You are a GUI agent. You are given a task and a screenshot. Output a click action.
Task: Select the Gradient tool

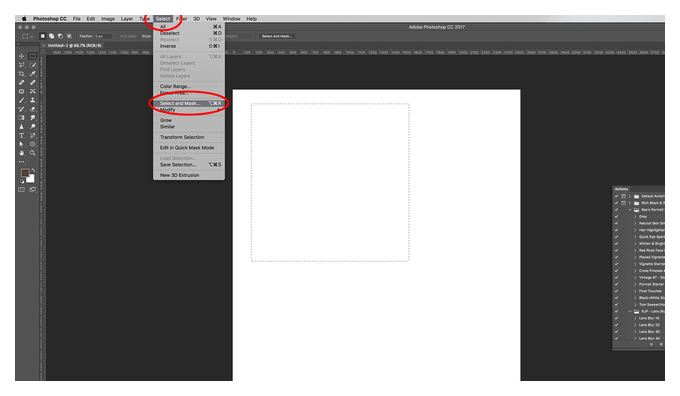[x=21, y=118]
